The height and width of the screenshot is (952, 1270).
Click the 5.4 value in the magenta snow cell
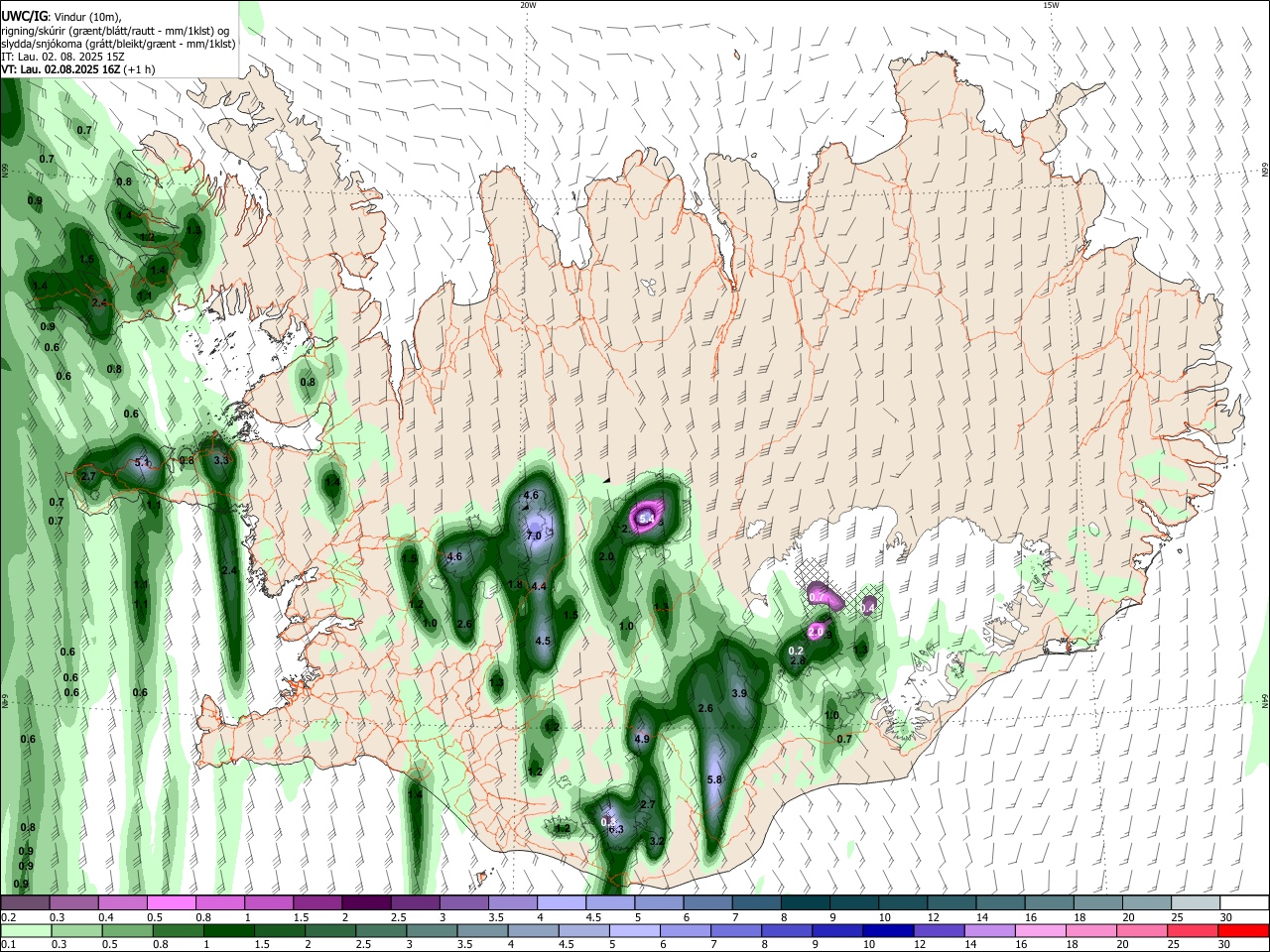click(x=648, y=518)
